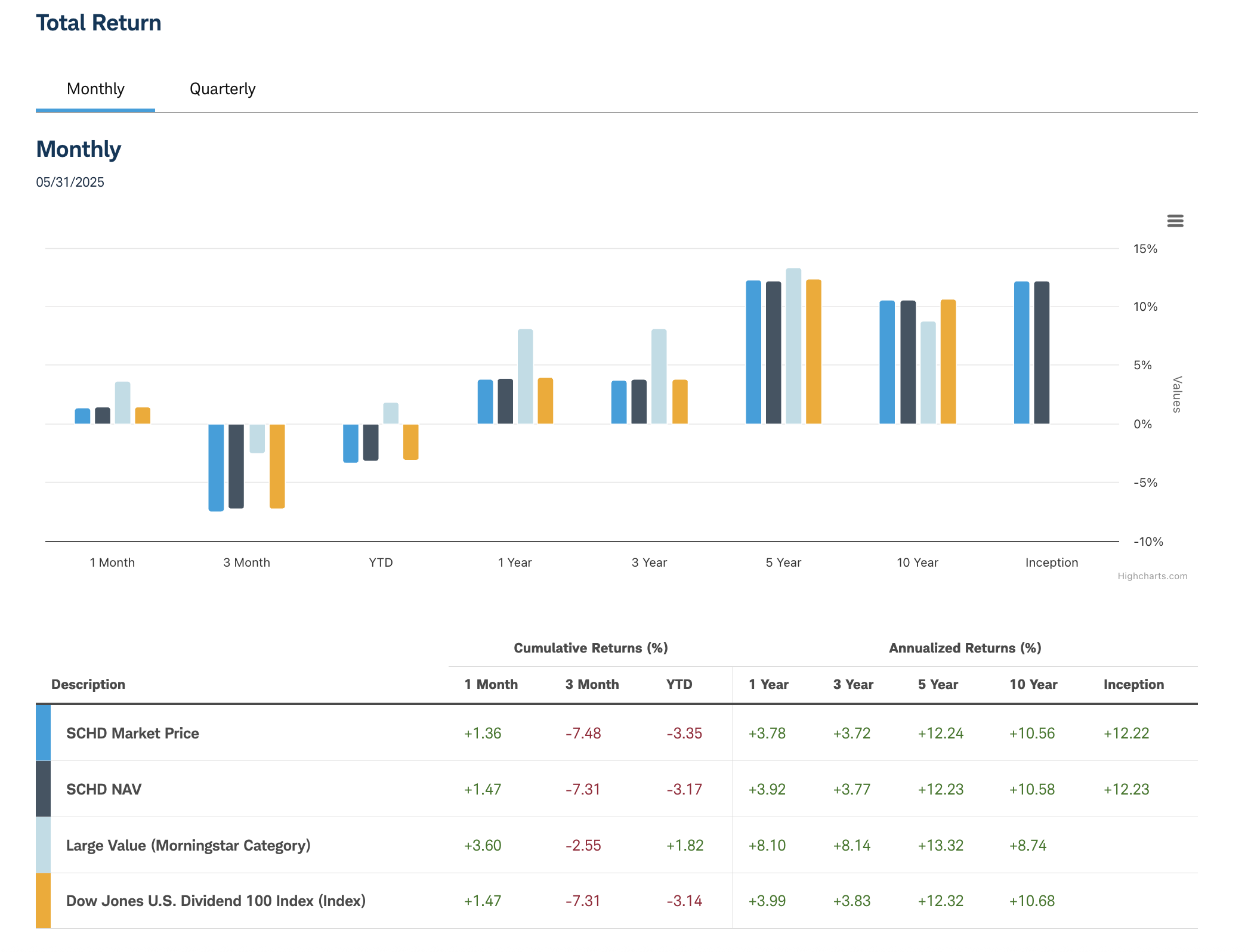The width and height of the screenshot is (1248, 952).
Task: Open the chart hamburger context menu
Action: coord(1175,221)
